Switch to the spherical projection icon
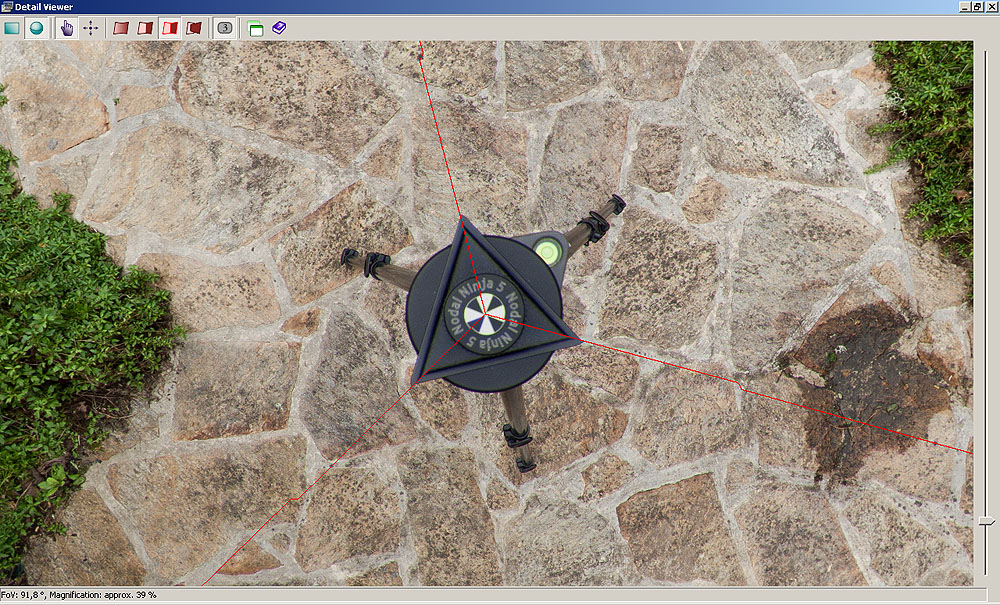The height and width of the screenshot is (605, 1000). (37, 28)
